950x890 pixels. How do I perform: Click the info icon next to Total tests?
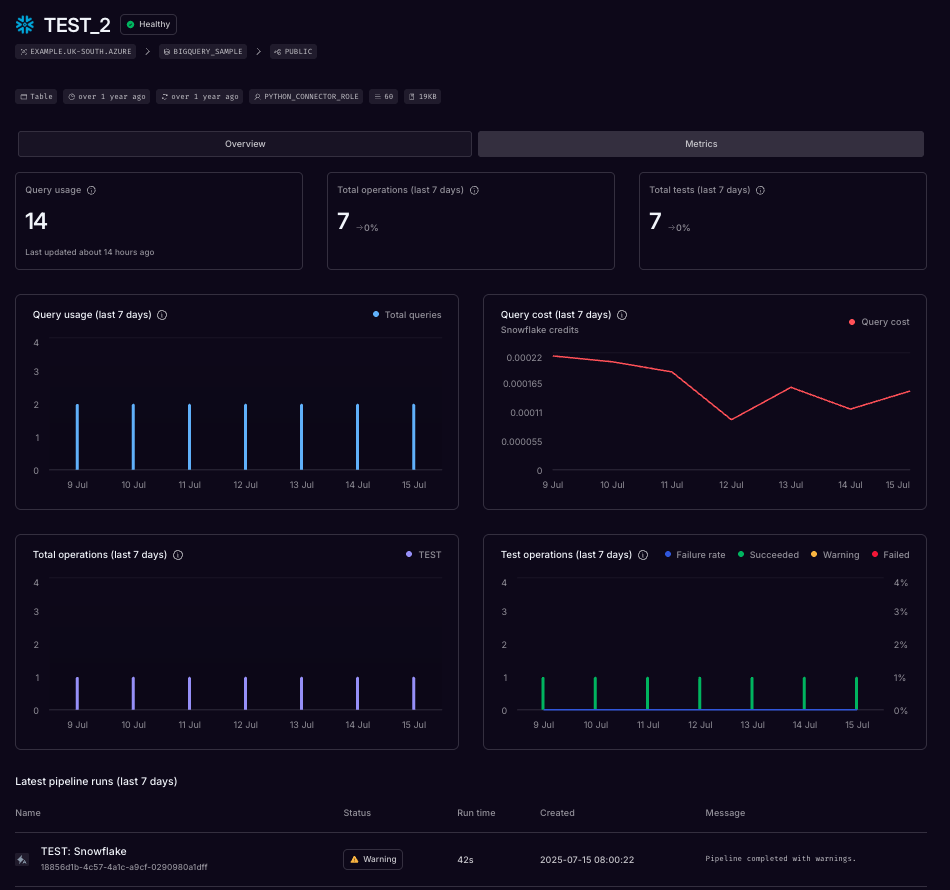pos(762,190)
